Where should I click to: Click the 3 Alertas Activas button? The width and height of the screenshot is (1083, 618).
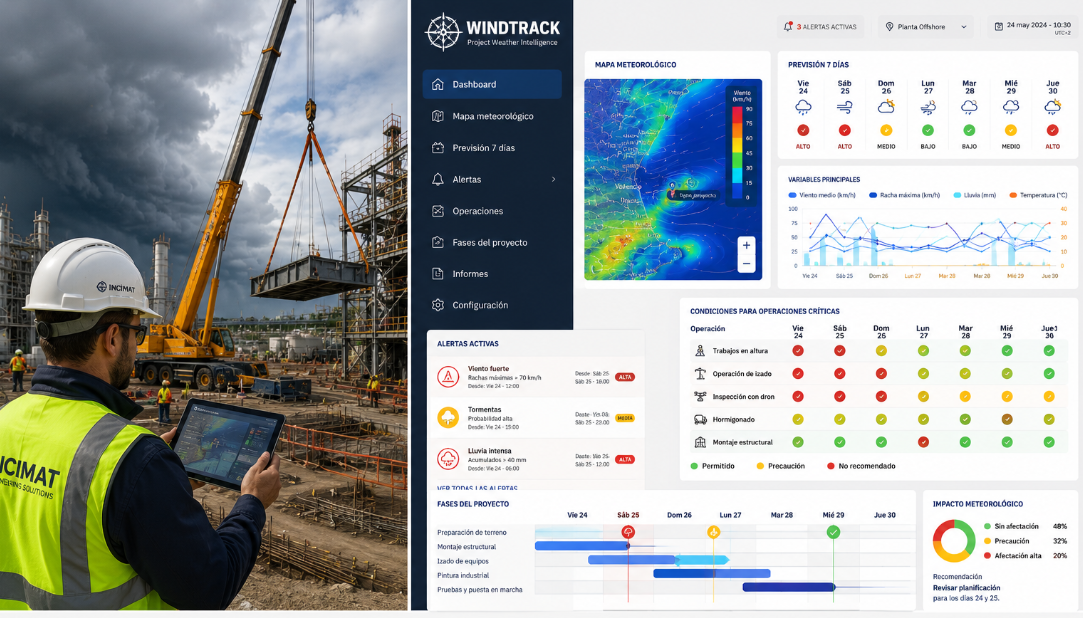point(820,27)
